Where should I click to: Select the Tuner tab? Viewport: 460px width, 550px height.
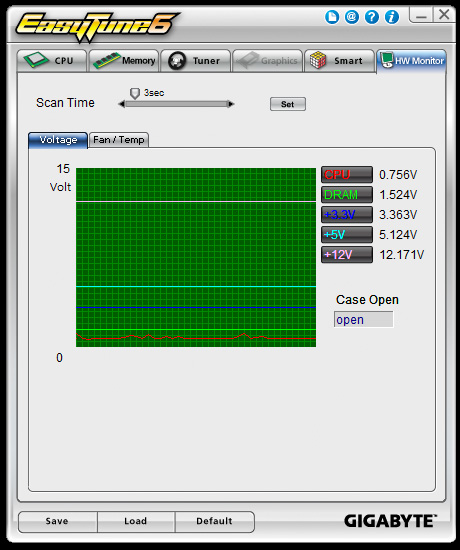pyautogui.click(x=196, y=61)
